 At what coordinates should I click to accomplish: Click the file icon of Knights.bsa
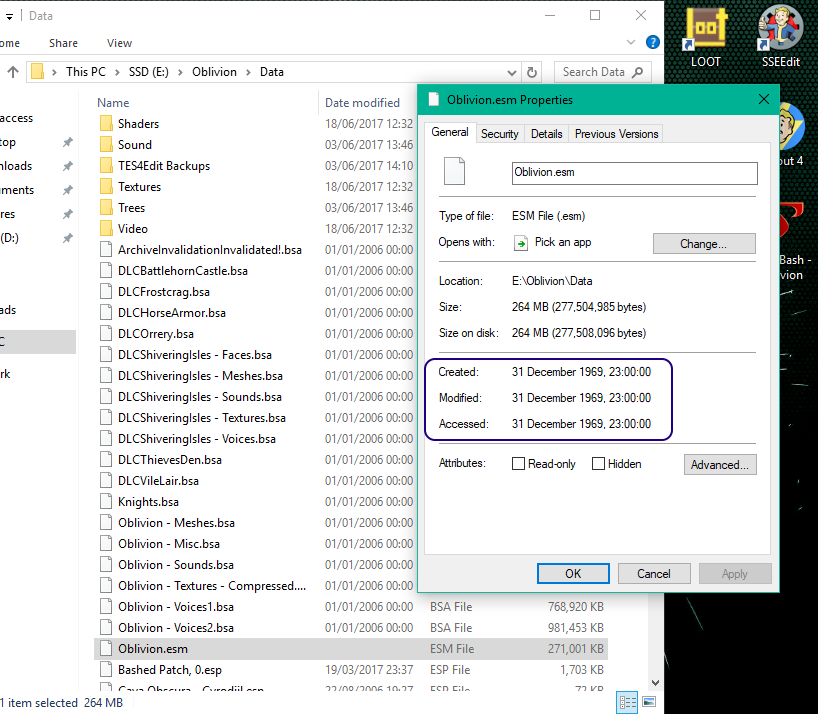[106, 502]
